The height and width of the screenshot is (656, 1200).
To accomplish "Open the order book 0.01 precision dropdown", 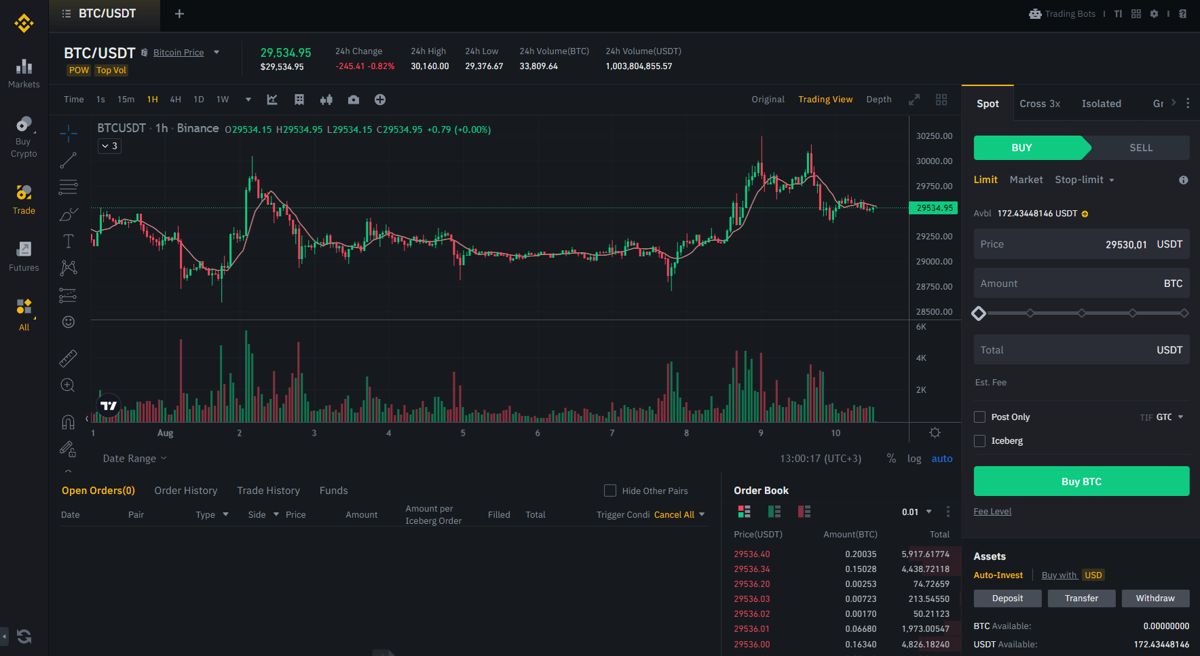I will tap(917, 512).
